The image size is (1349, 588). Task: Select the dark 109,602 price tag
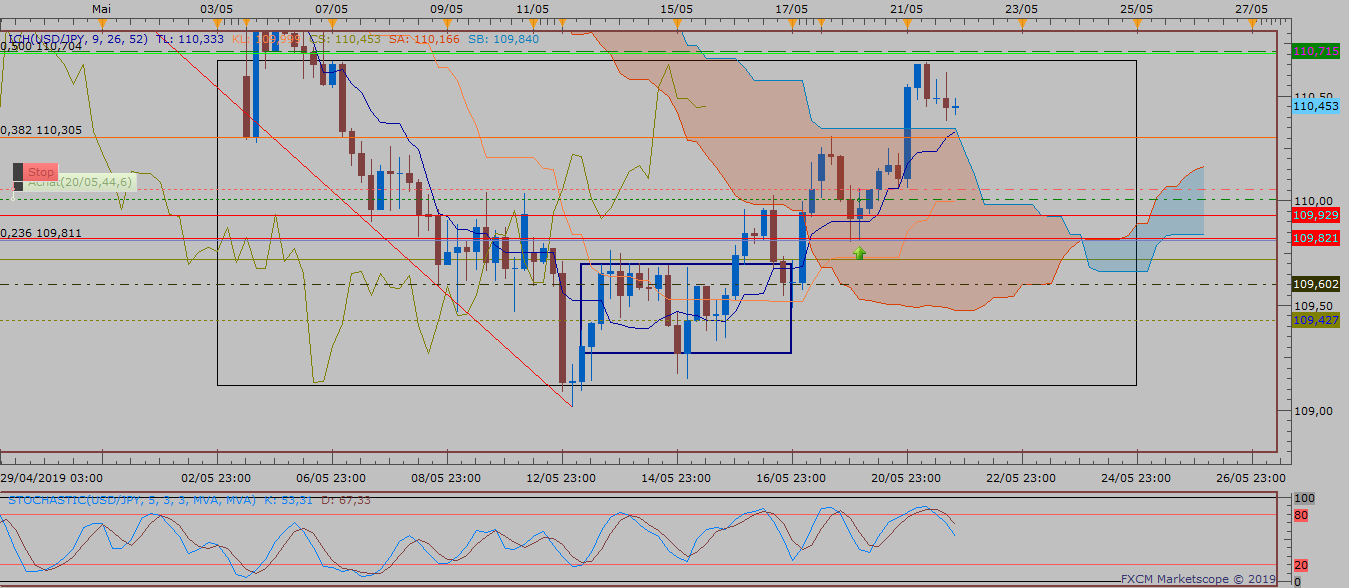(x=1316, y=284)
